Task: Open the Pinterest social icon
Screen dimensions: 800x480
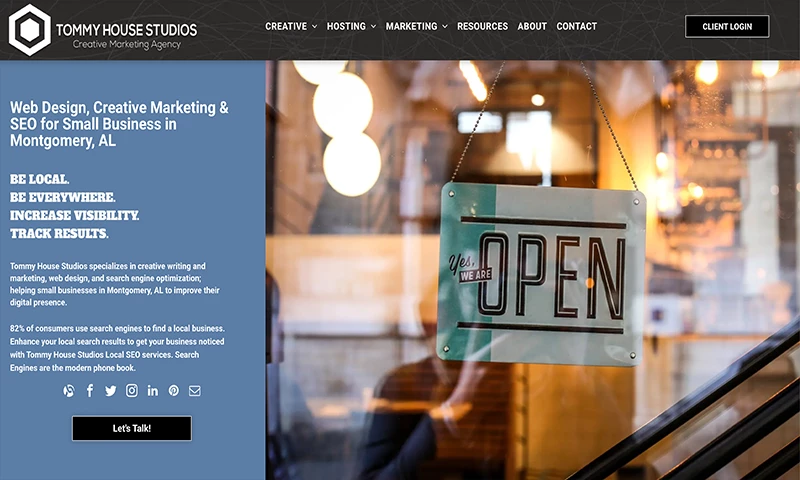Action: coord(174,391)
